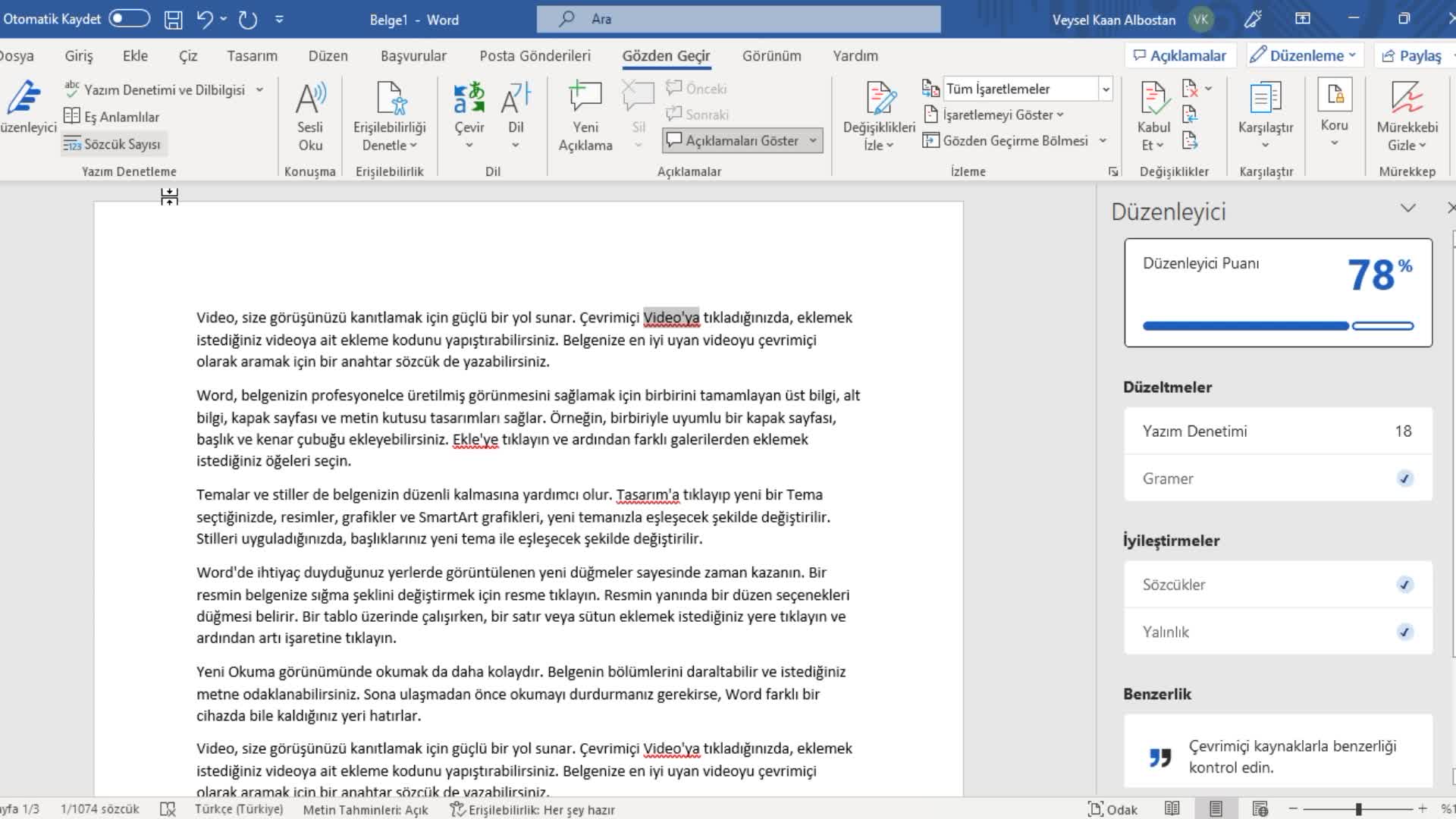Click the previous change icon
1456x819 pixels.
point(1190,115)
